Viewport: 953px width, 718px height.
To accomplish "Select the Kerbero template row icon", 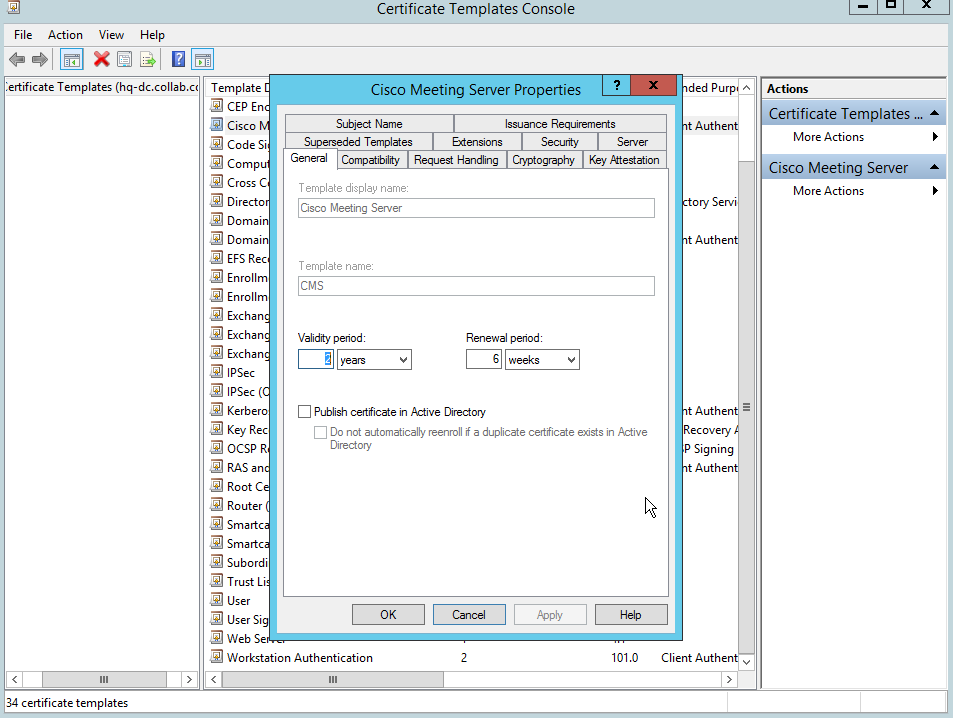I will 216,410.
